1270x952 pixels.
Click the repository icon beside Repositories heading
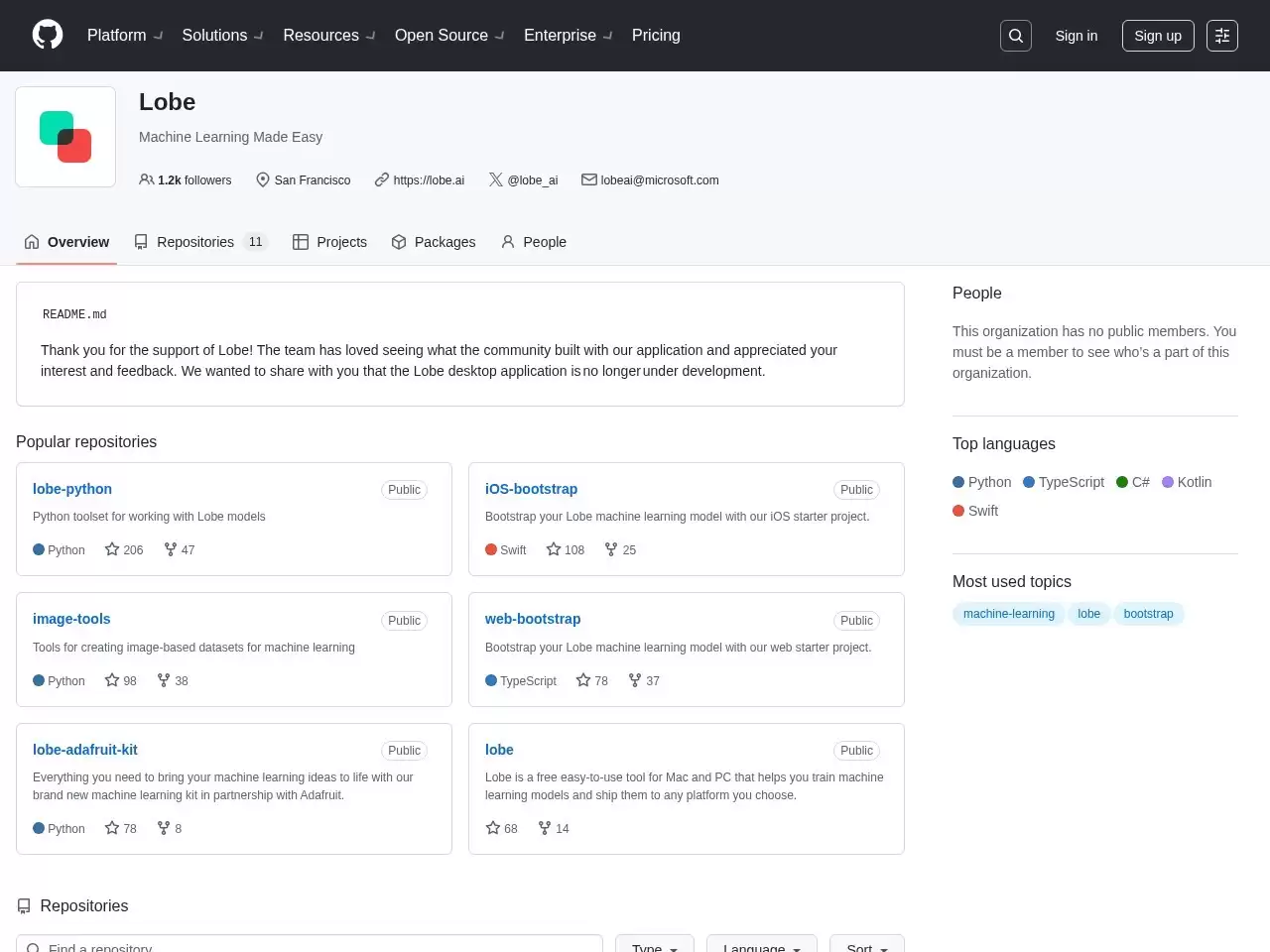(24, 906)
